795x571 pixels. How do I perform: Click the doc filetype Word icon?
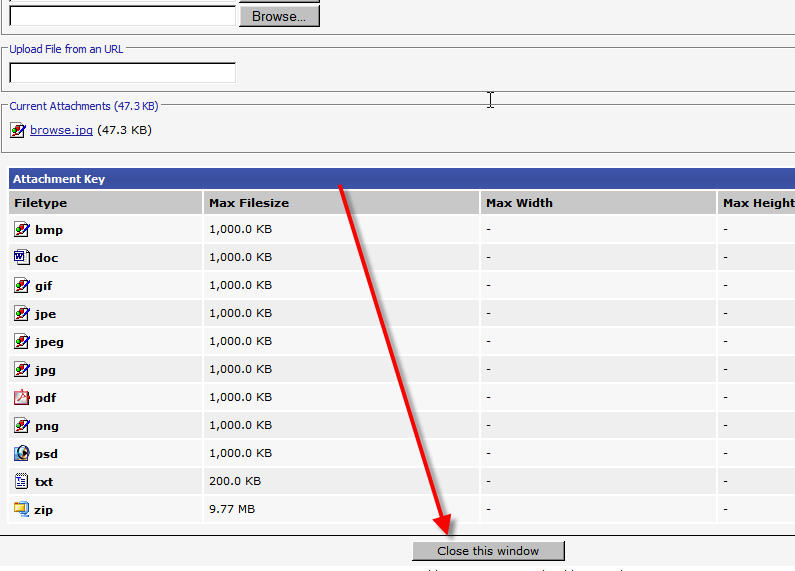[21, 258]
